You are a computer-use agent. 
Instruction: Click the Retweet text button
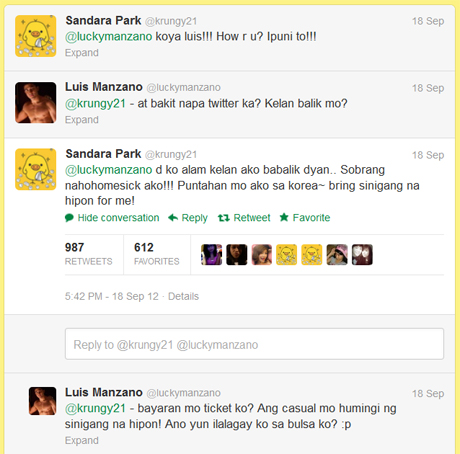click(x=252, y=218)
